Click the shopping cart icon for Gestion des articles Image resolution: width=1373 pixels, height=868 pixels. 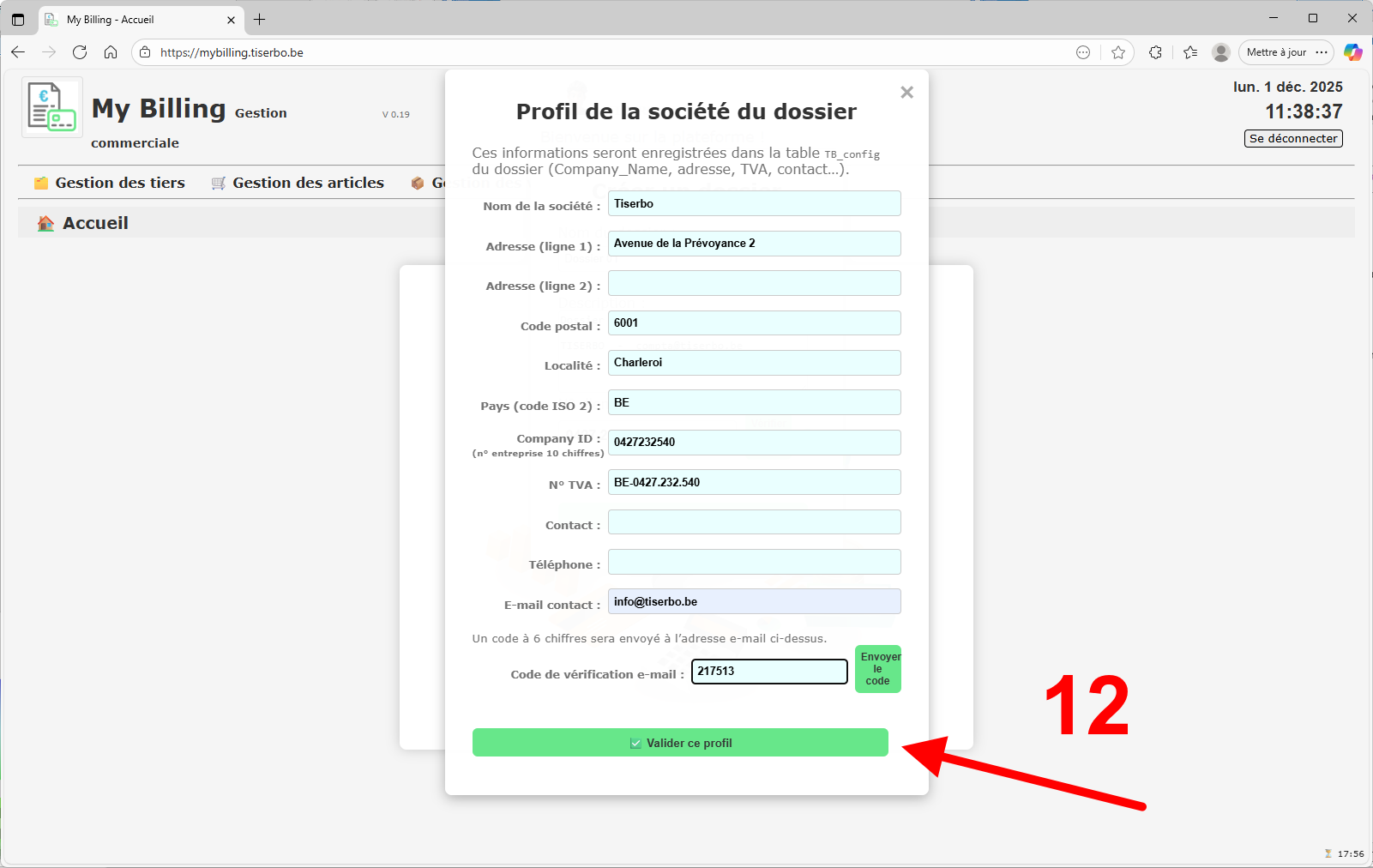(217, 182)
